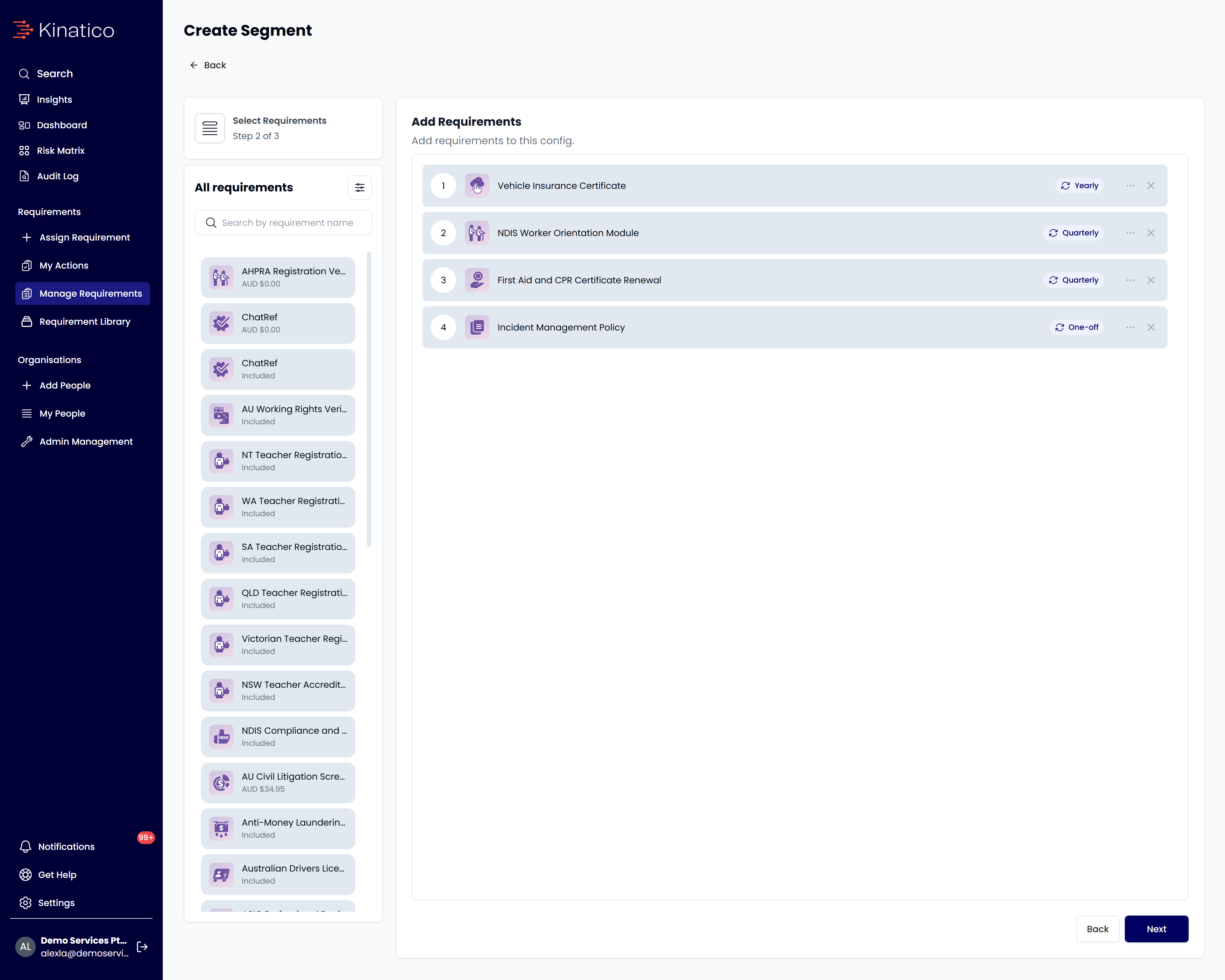Change Quarterly frequency on First Aid and CPR
The width and height of the screenshot is (1225, 980).
point(1073,280)
